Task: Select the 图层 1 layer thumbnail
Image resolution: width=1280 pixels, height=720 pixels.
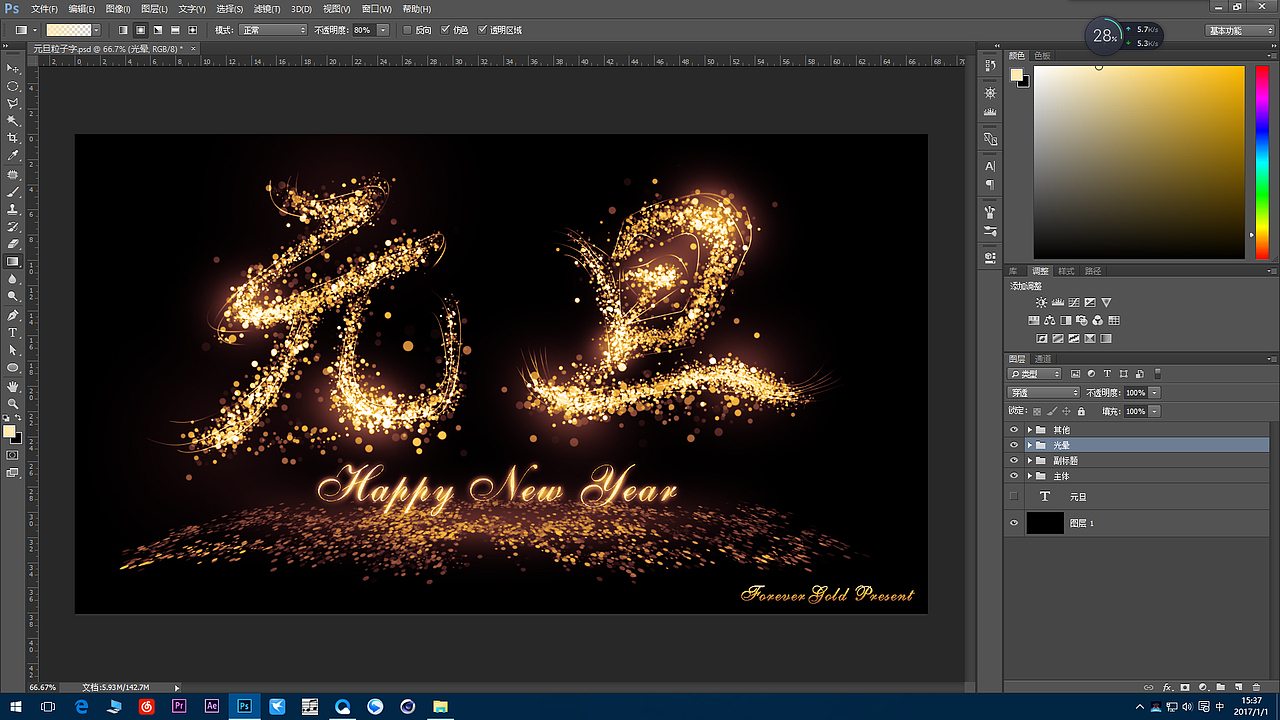Action: tap(1045, 523)
